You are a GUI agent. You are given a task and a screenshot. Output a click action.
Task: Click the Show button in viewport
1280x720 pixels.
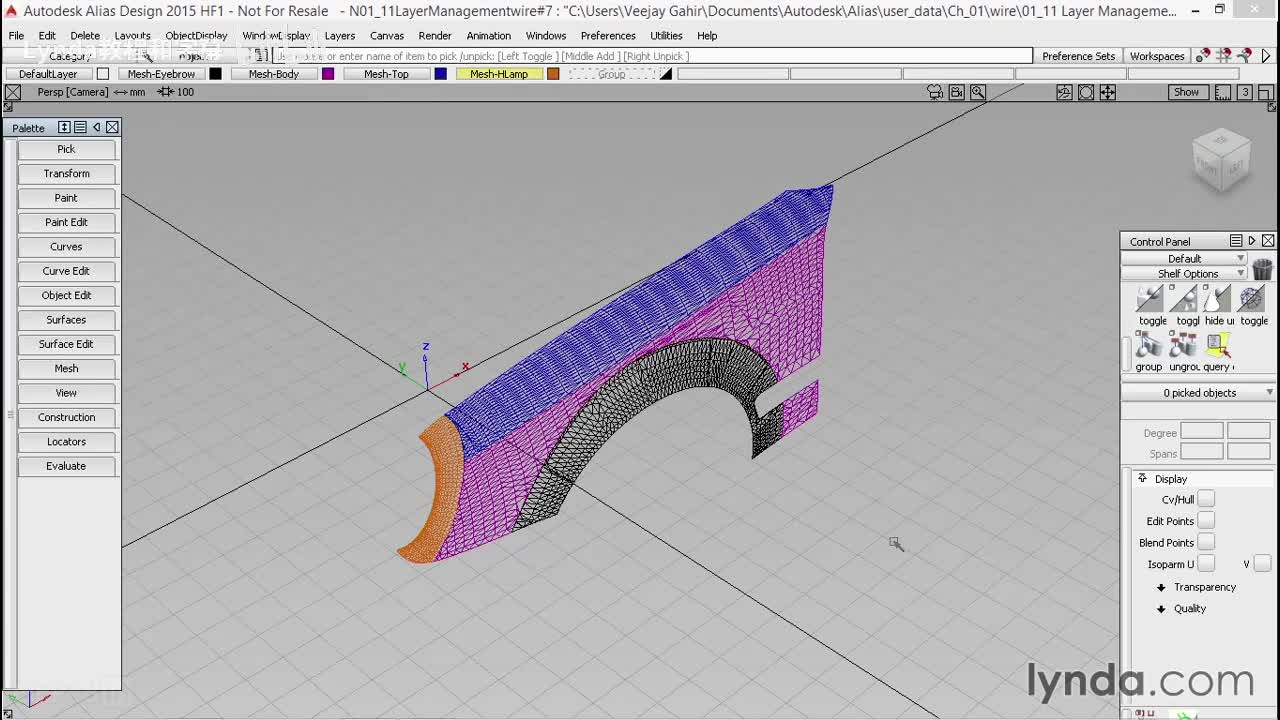pos(1186,92)
